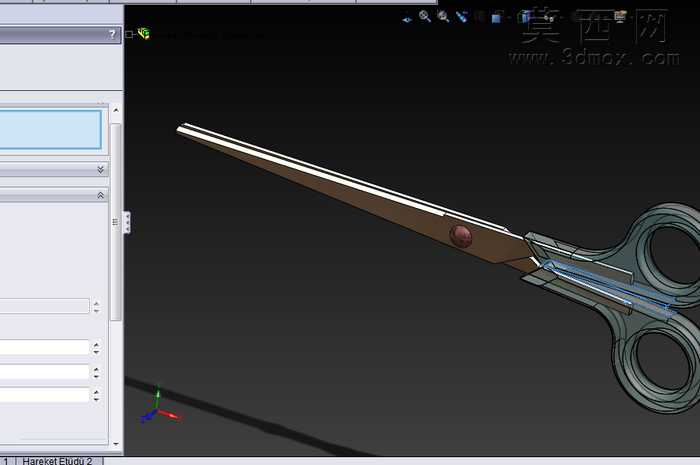Switch to the tab ending in 1
The width and height of the screenshot is (700, 465).
[x=6, y=461]
